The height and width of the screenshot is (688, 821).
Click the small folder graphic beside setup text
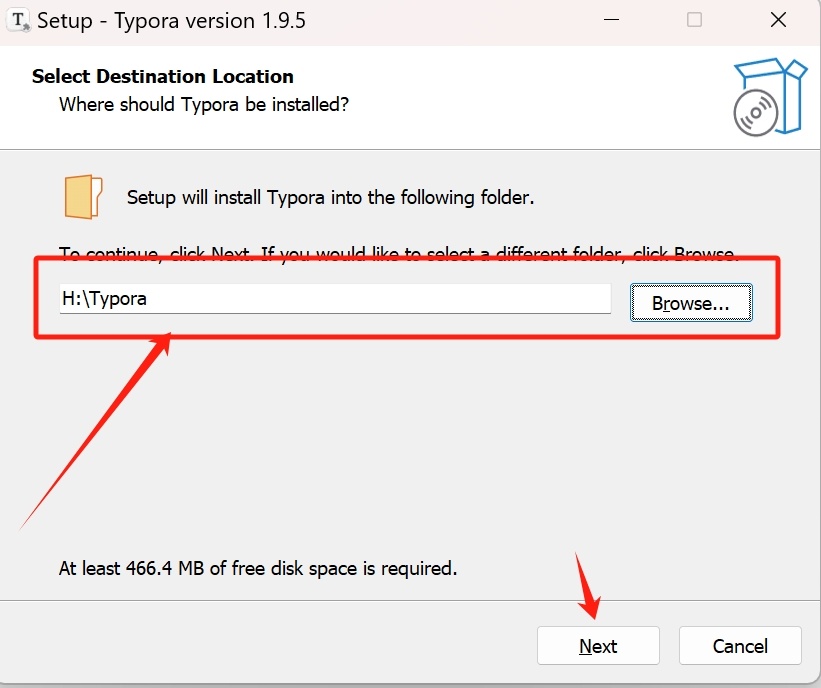[83, 196]
